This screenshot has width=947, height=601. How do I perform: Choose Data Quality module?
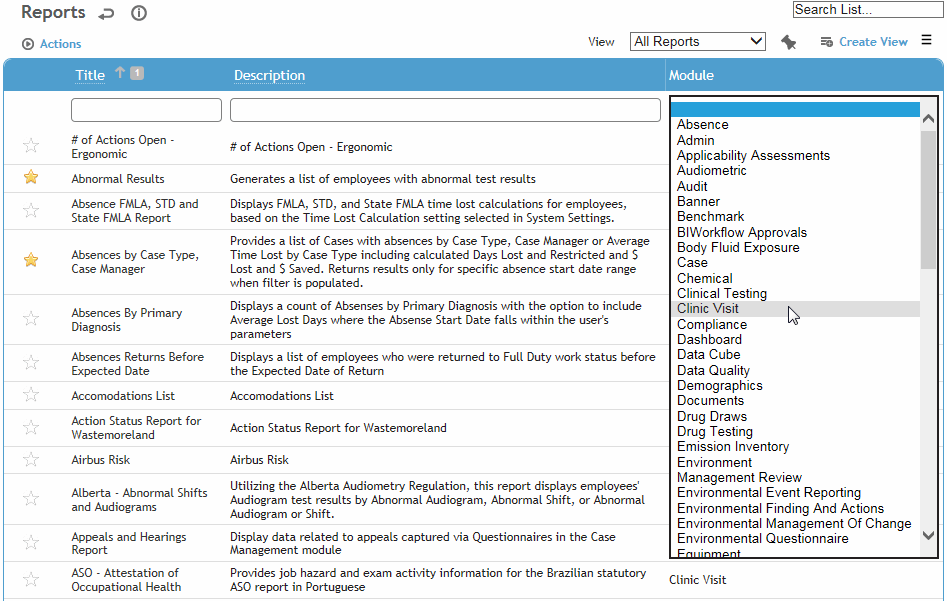[795, 370]
